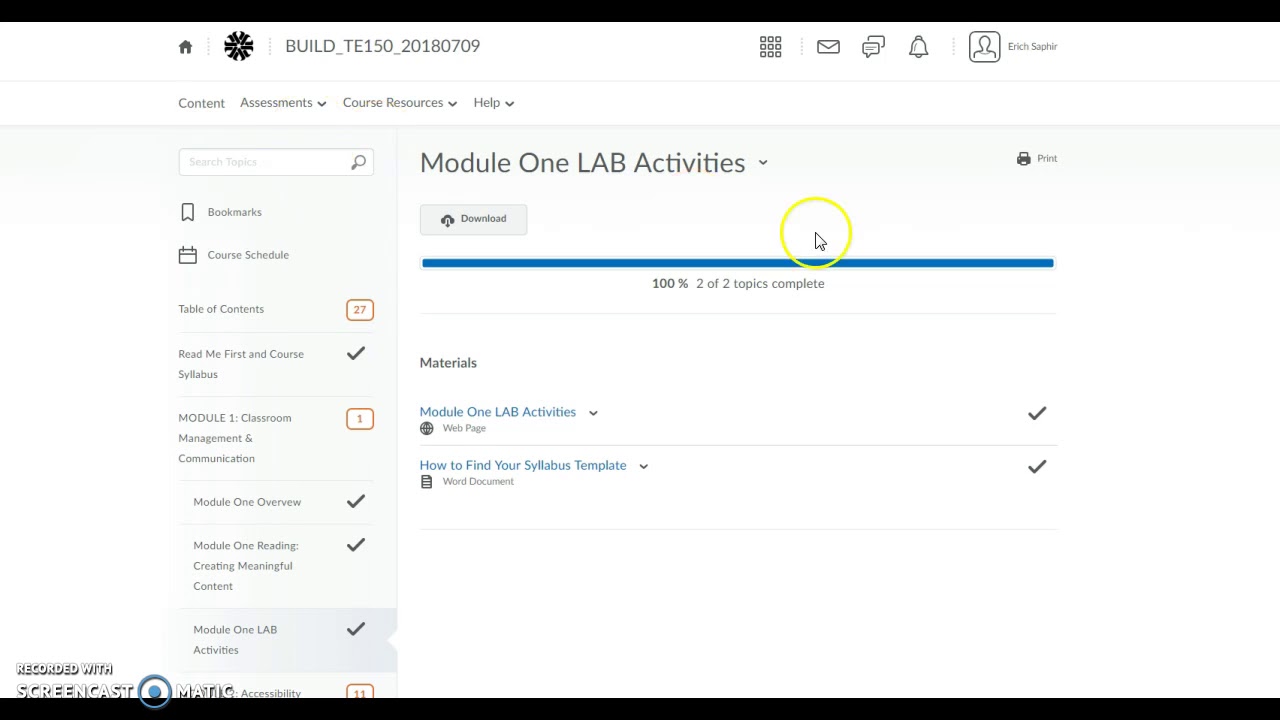1280x720 pixels.
Task: Open the subscription alerts chat icon
Action: coord(873,47)
